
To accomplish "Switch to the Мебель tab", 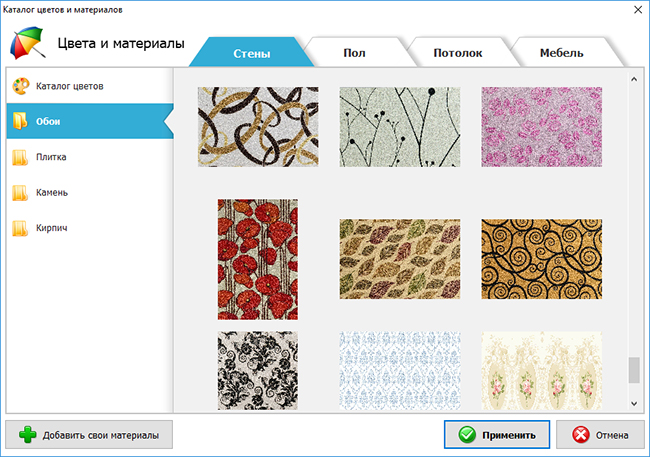I will coord(561,53).
